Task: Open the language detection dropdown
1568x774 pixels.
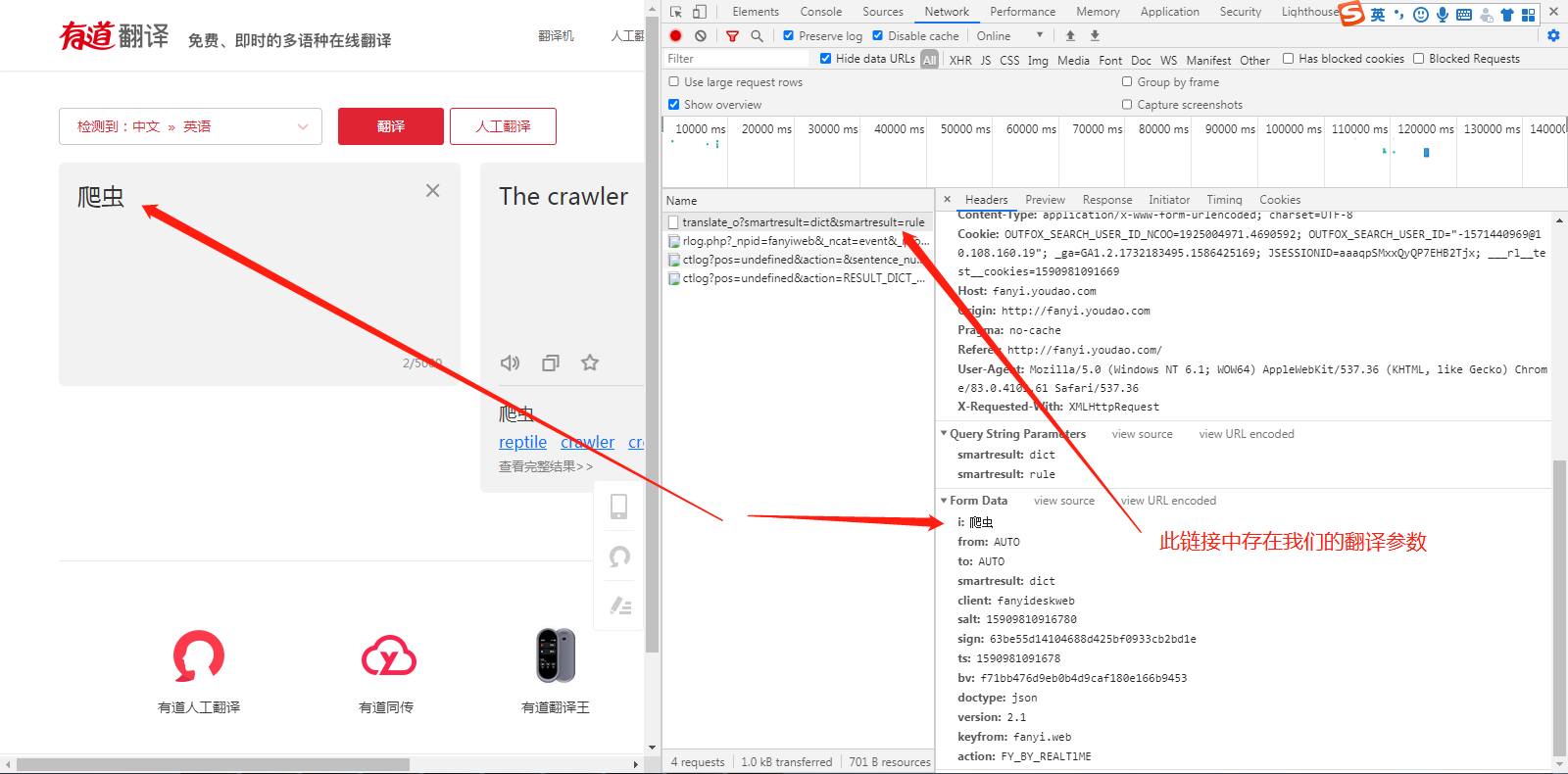Action: point(190,126)
